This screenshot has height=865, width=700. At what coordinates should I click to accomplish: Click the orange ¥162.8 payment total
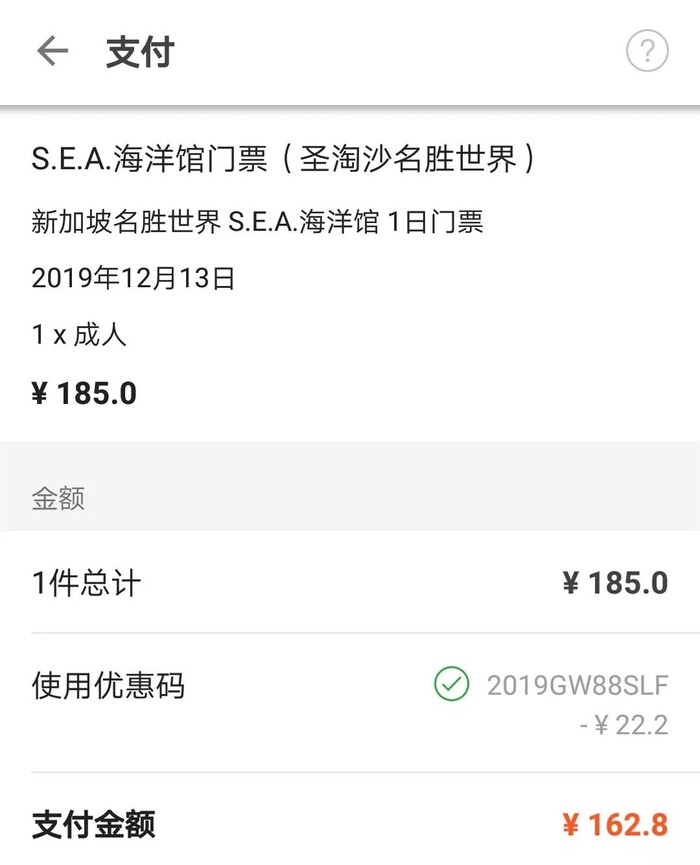pyautogui.click(x=614, y=825)
